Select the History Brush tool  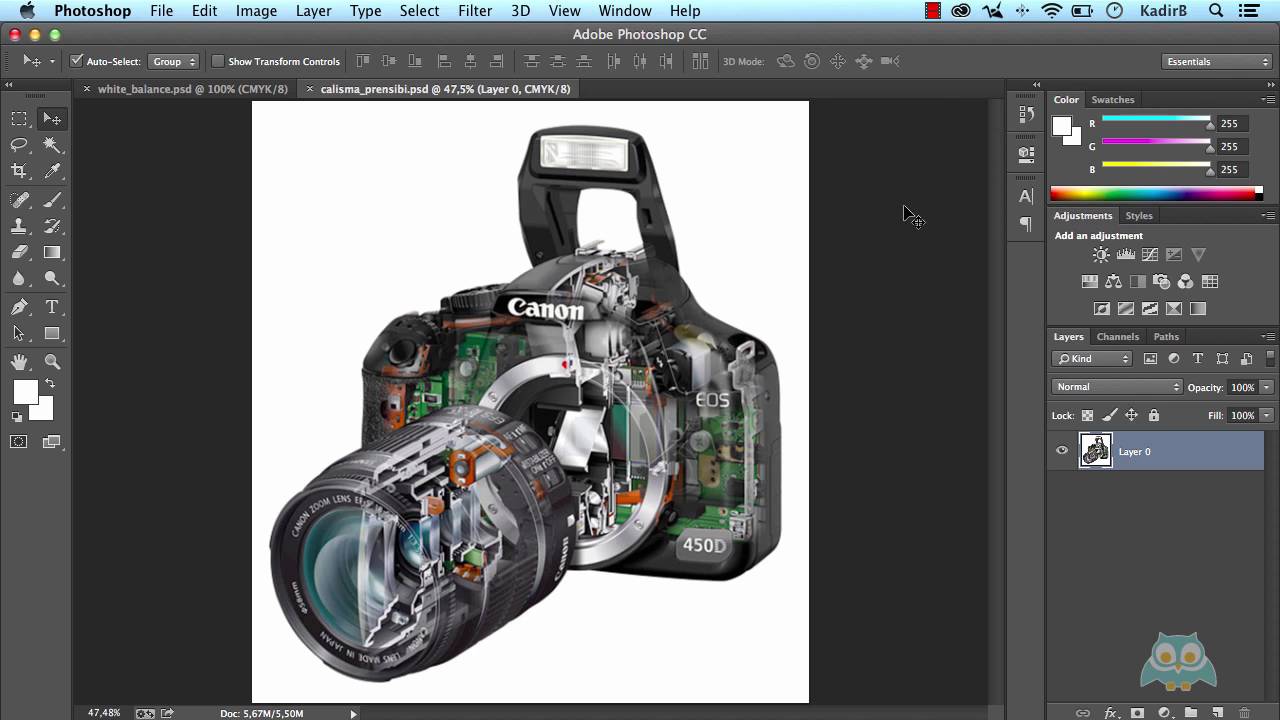(52, 226)
